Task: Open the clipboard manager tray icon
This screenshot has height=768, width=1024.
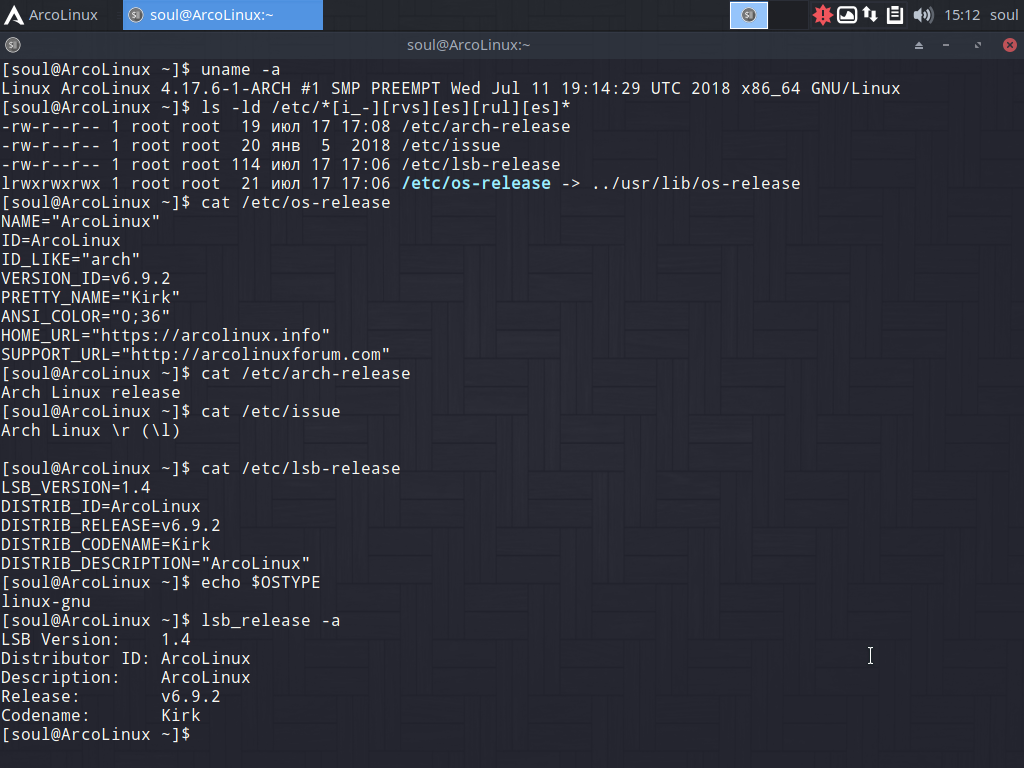Action: (895, 15)
